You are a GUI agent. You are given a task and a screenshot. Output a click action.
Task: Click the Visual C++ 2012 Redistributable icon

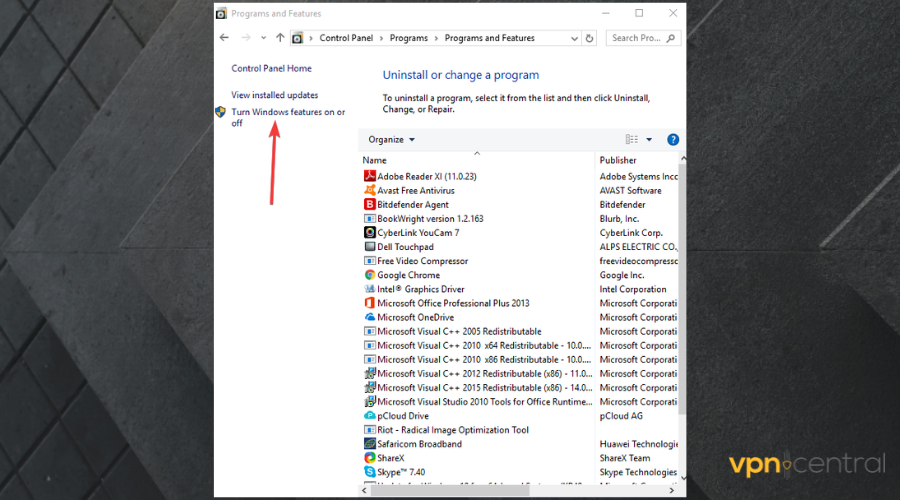click(x=370, y=374)
